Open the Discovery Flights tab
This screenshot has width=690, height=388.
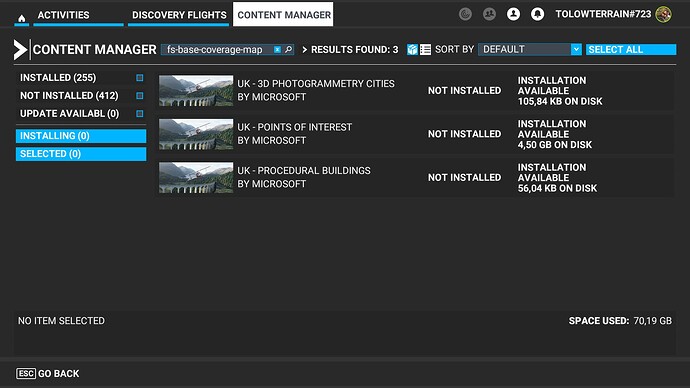[x=179, y=15]
